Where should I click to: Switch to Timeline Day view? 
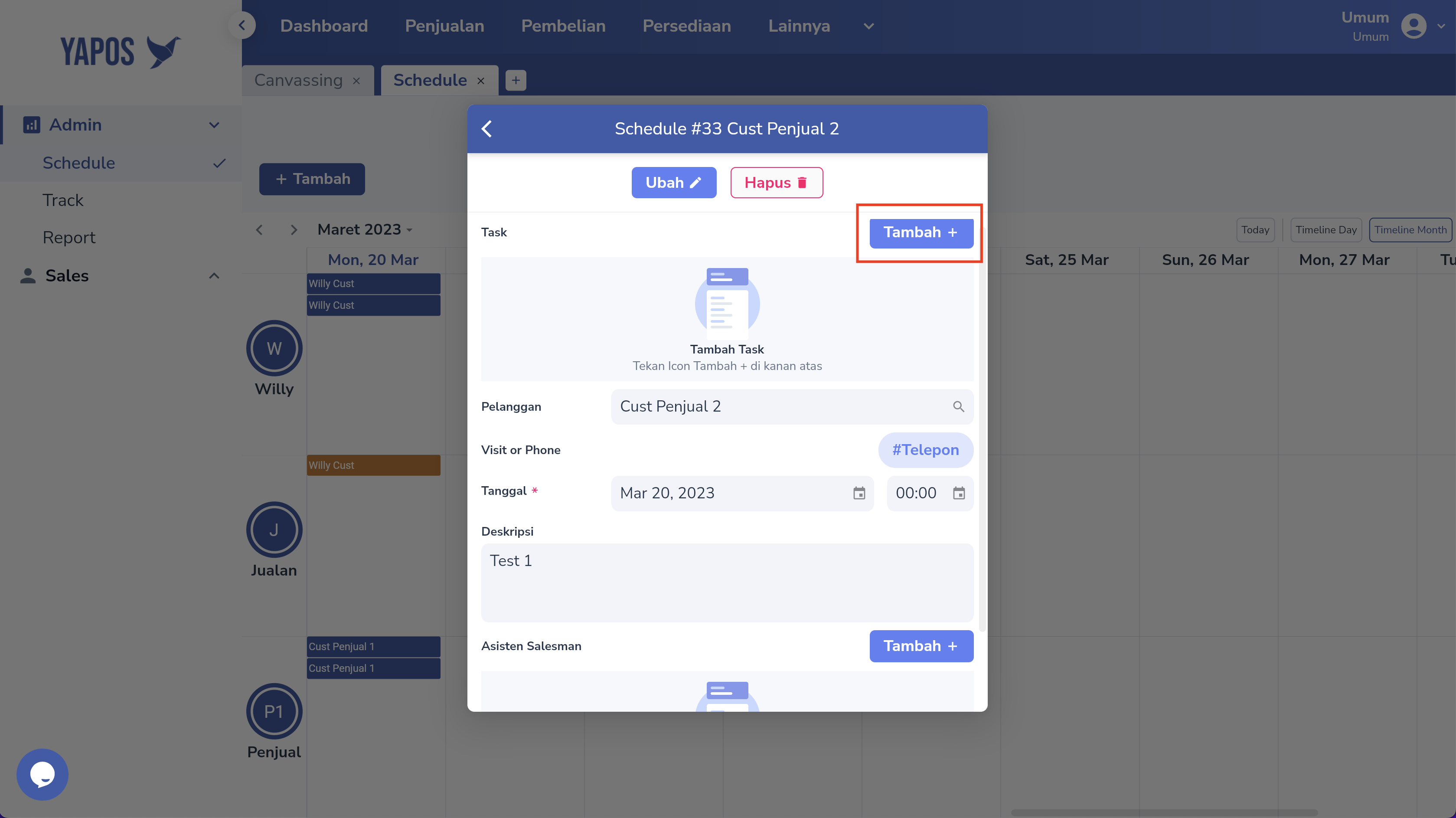1326,230
